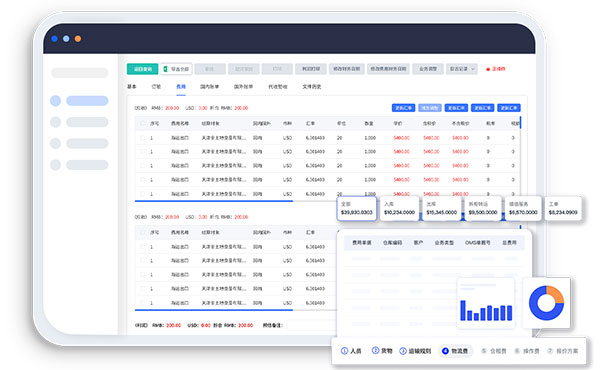Click step 1 人员 circle icon
This screenshot has height=370, width=600.
click(344, 351)
